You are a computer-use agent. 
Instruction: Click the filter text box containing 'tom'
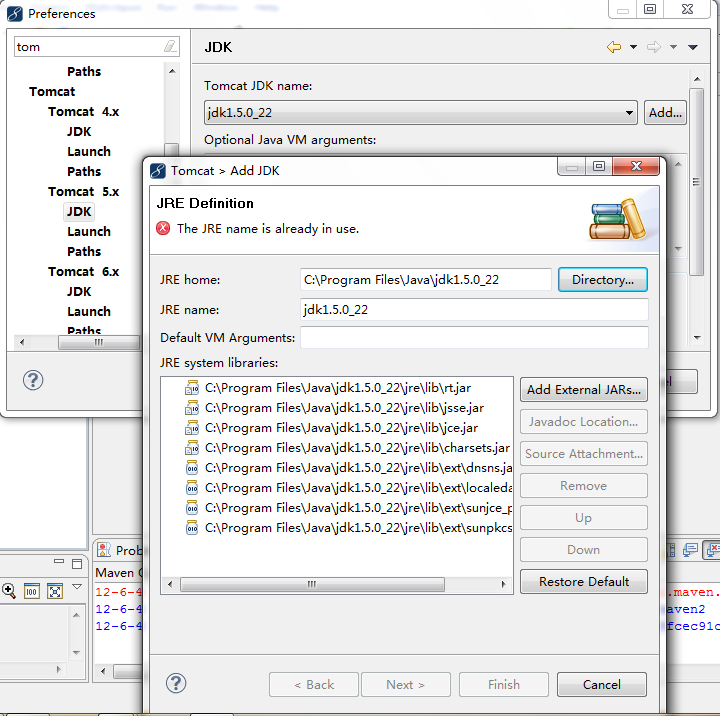[89, 47]
